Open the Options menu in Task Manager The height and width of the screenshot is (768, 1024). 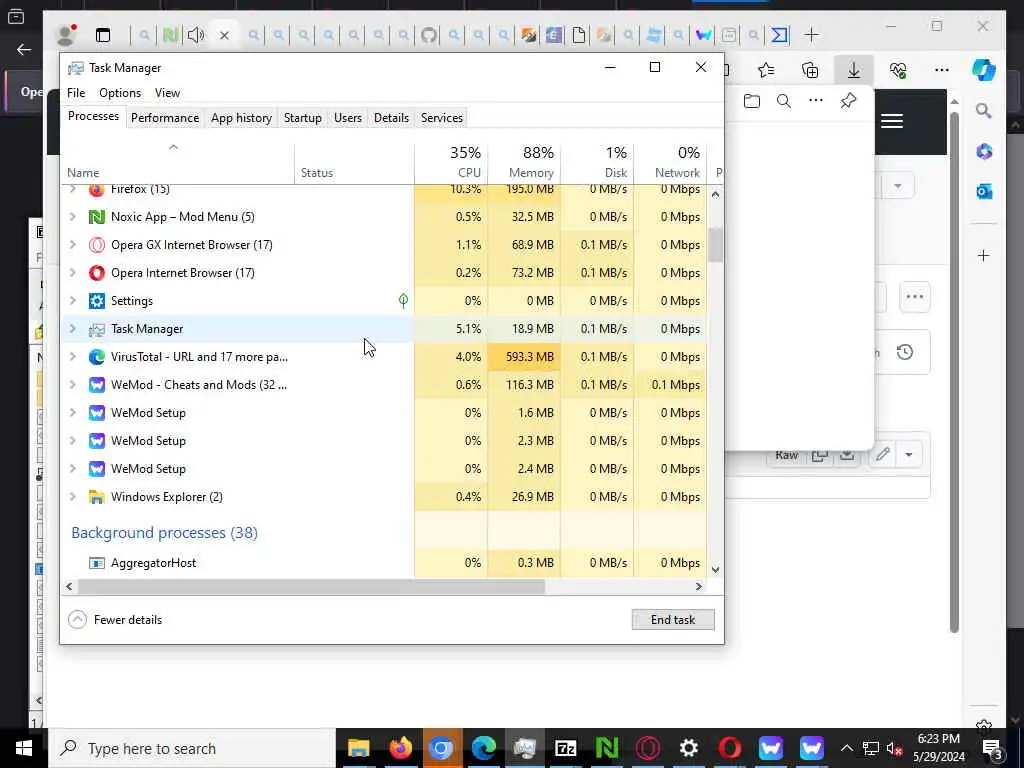pos(120,93)
